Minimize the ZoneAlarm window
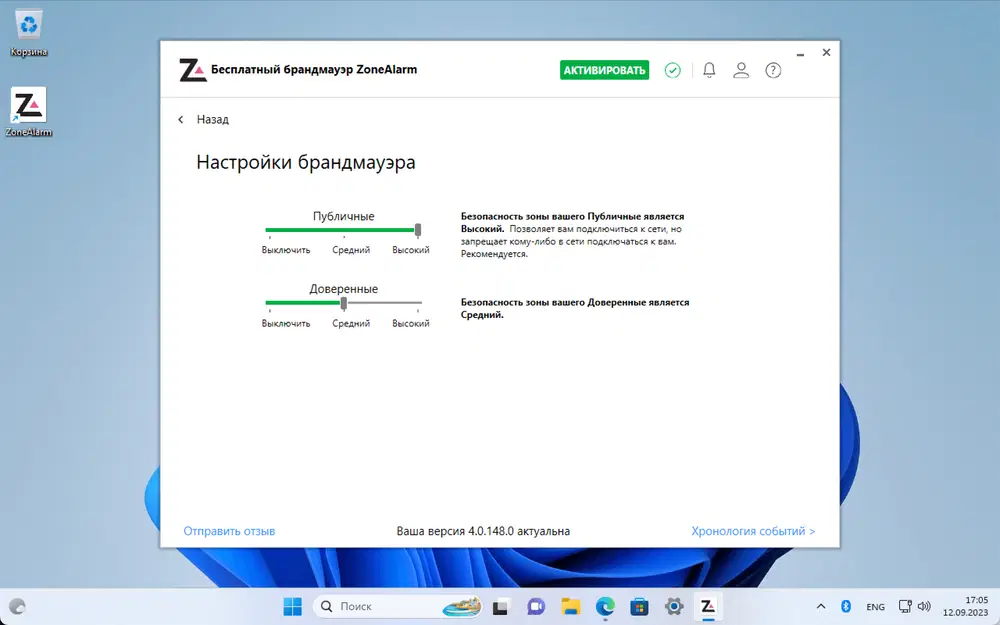This screenshot has height=625, width=1000. (800, 54)
